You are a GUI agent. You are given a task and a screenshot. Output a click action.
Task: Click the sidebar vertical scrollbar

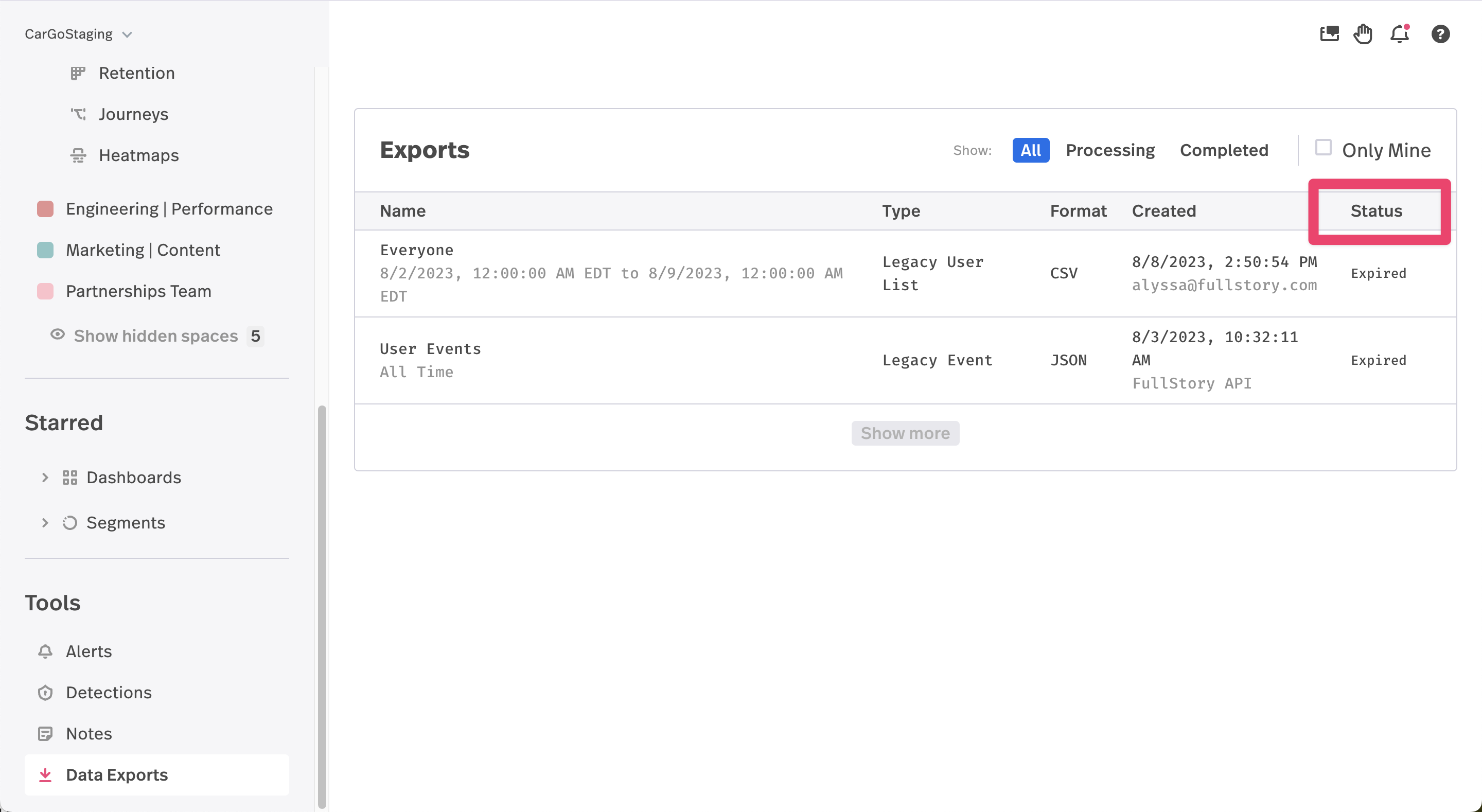pyautogui.click(x=322, y=604)
